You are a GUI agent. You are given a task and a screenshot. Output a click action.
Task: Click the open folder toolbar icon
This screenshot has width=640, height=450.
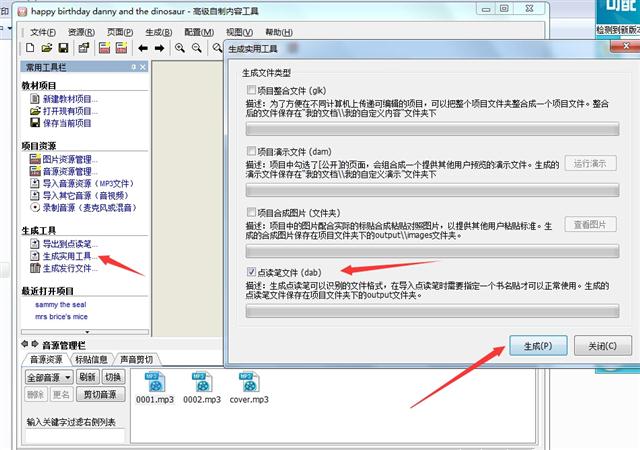(46, 48)
